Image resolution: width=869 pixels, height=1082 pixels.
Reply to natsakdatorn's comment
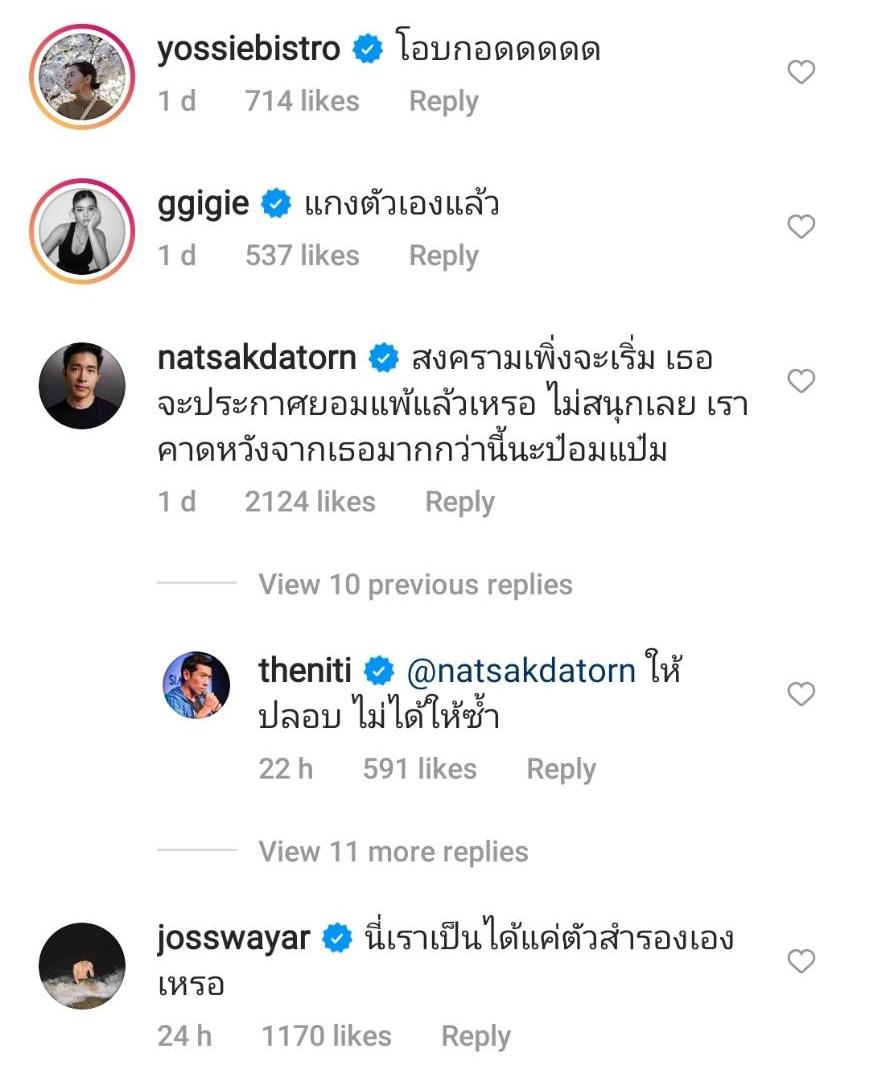(459, 502)
